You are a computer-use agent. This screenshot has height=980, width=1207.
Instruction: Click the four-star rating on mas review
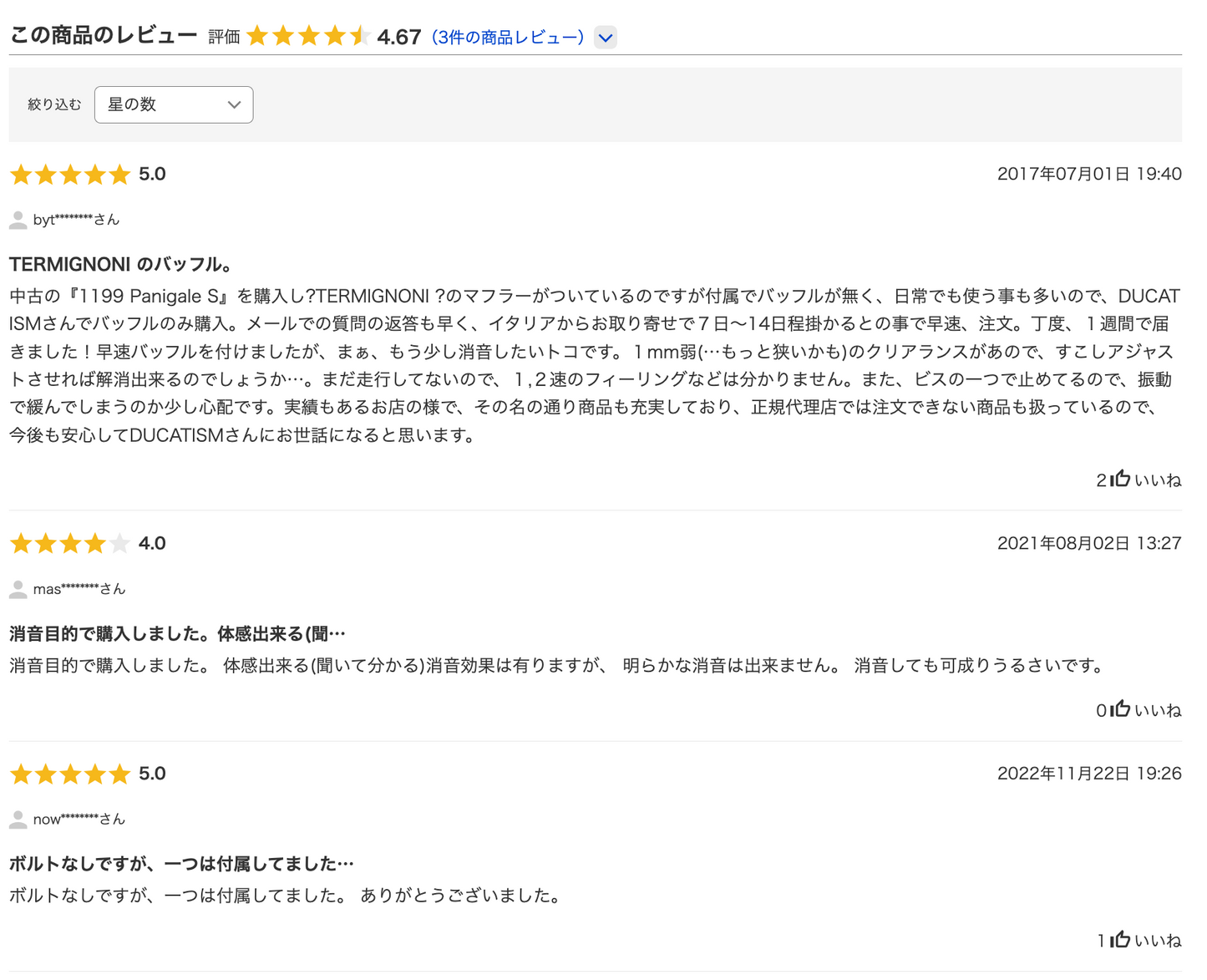(70, 544)
